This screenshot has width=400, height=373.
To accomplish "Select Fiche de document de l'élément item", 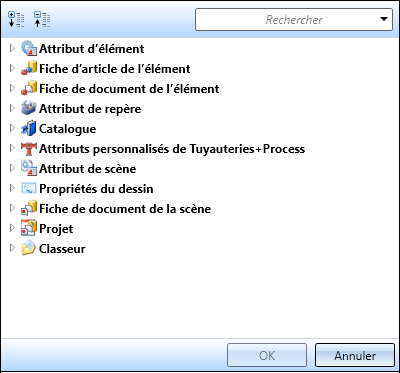I will [x=129, y=89].
